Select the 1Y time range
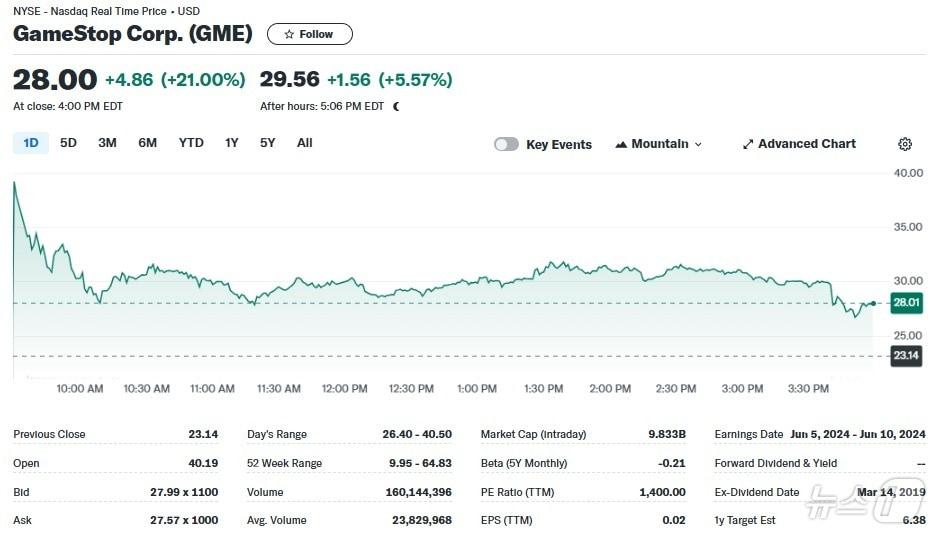This screenshot has width=935, height=535. (x=232, y=143)
